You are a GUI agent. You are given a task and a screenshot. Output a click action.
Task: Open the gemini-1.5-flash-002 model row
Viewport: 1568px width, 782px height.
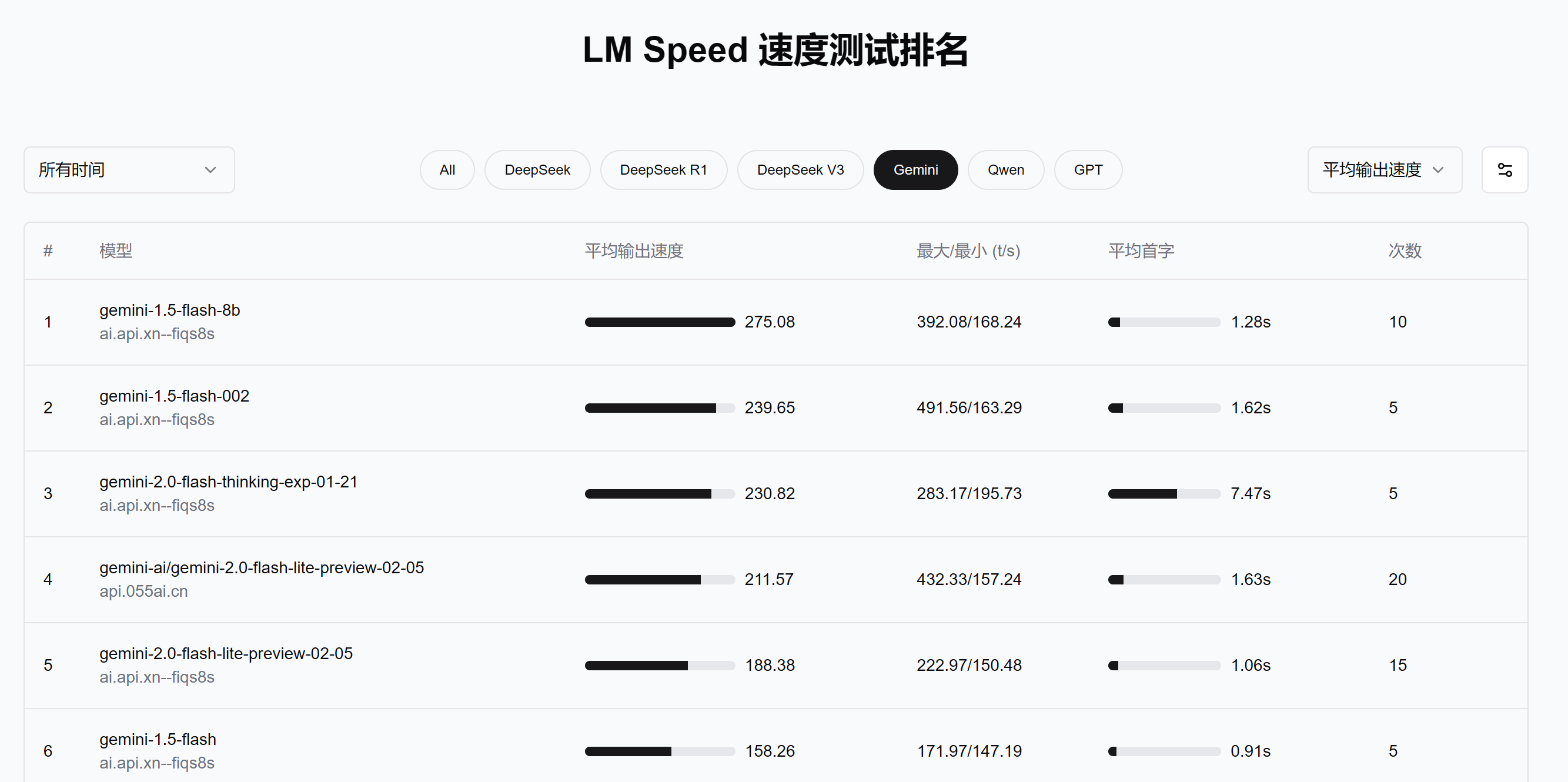coord(775,407)
